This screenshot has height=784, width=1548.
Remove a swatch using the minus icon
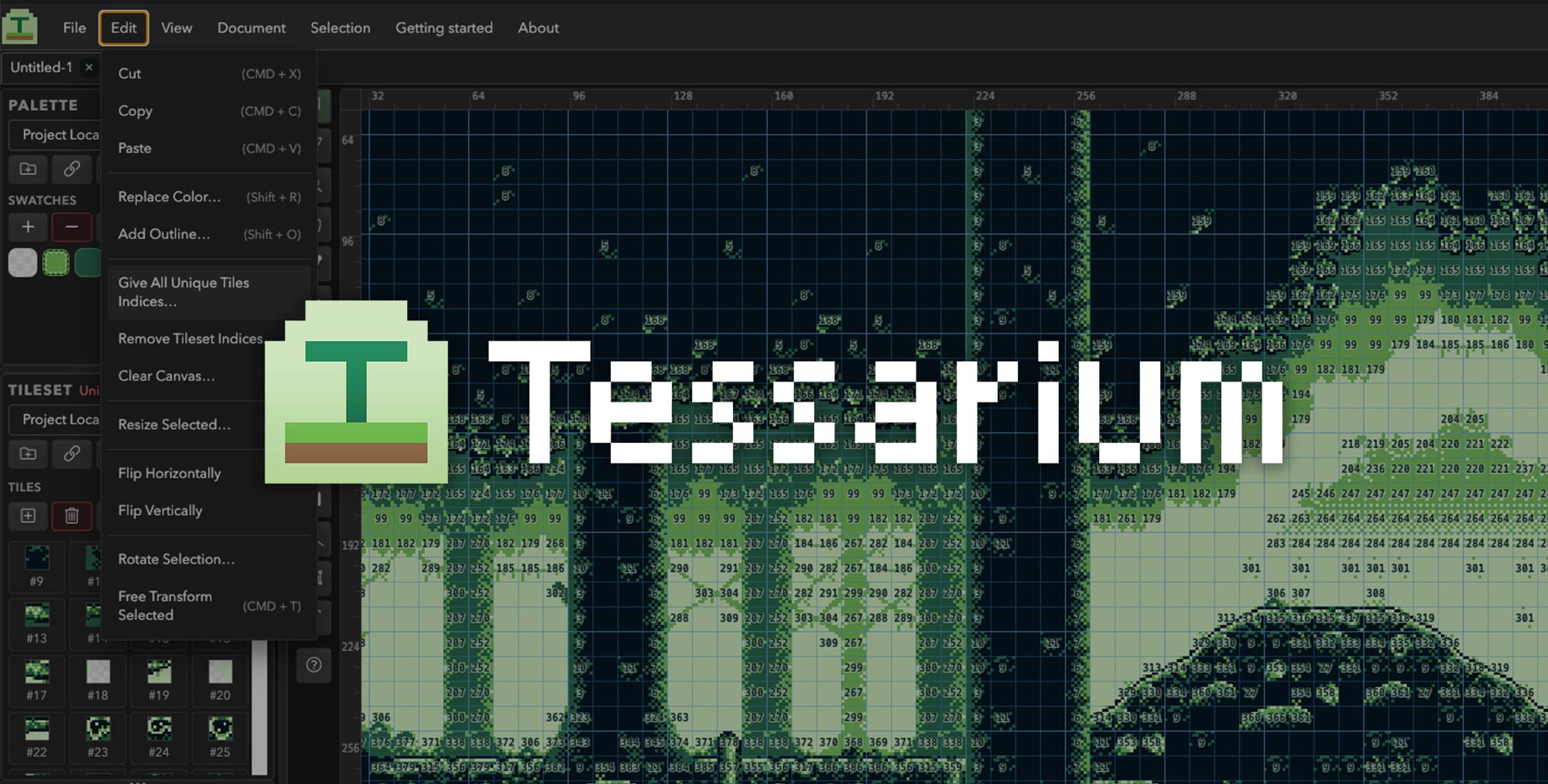point(72,227)
